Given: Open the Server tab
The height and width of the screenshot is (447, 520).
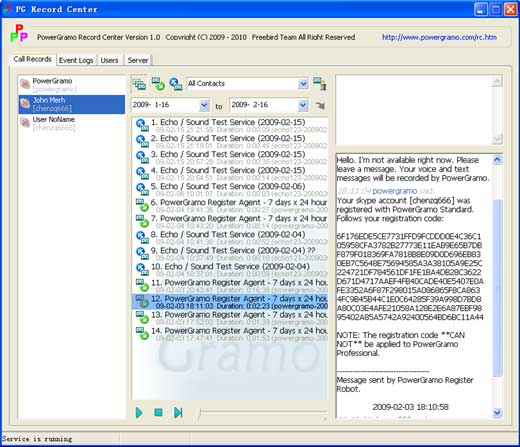Looking at the screenshot, I should tap(138, 60).
